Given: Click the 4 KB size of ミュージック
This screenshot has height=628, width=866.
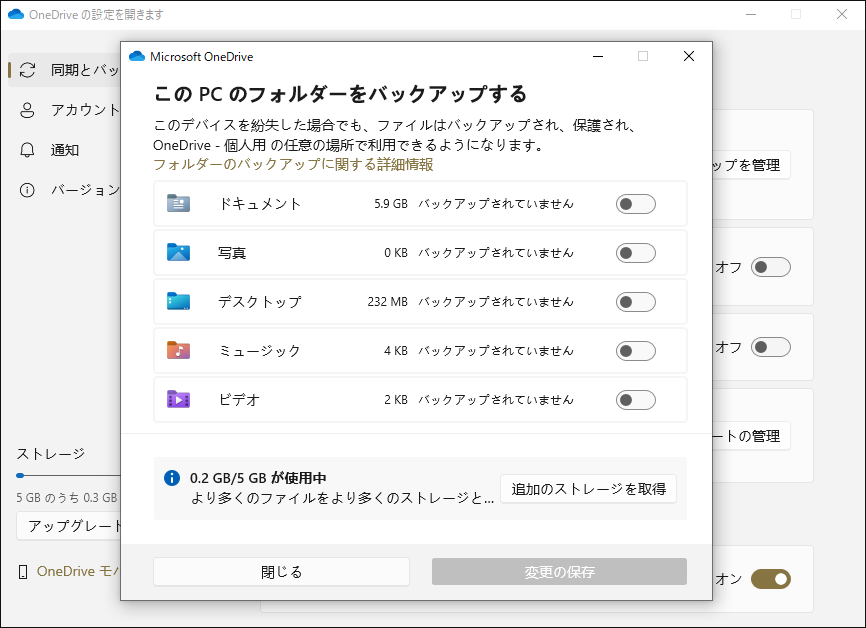Looking at the screenshot, I should click(396, 351).
